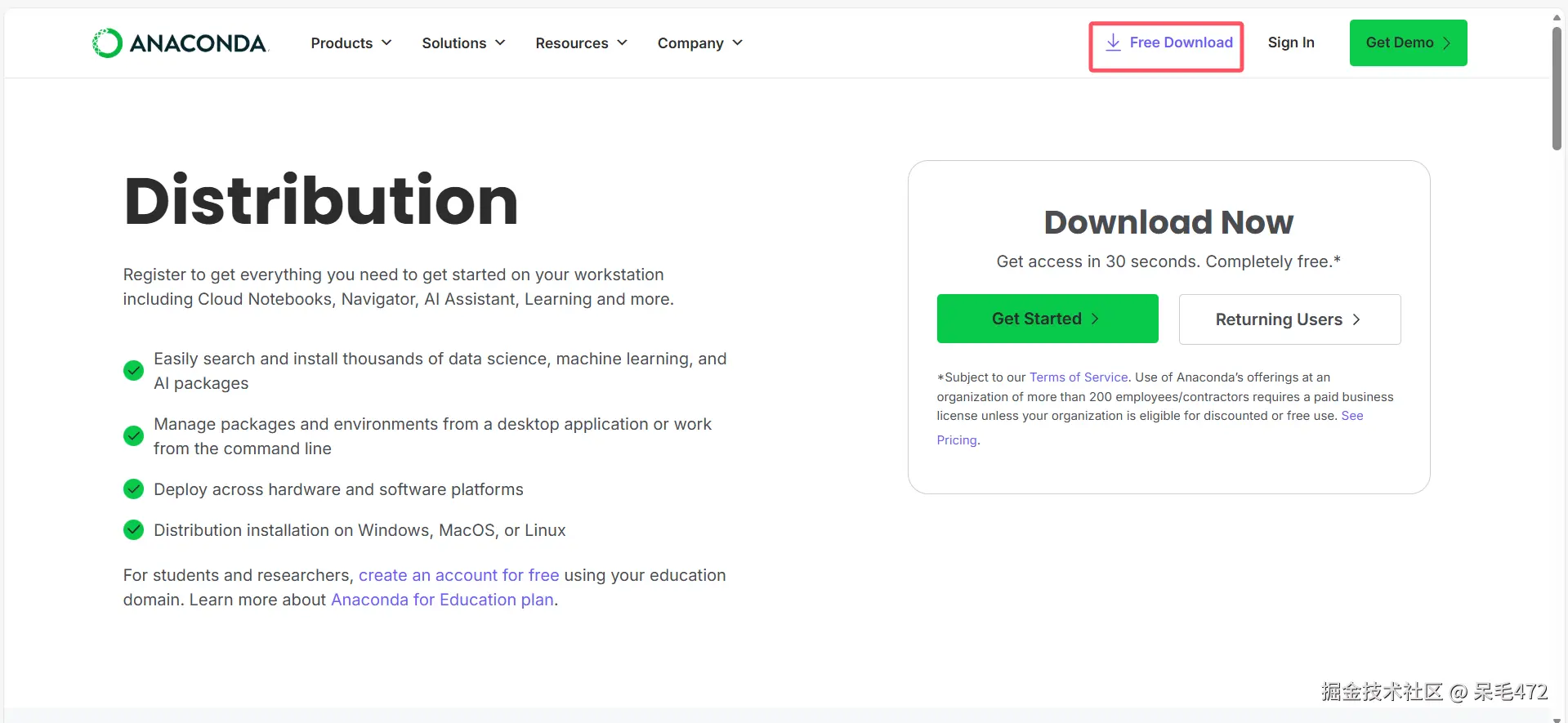Click the green checkmark beside 'Manage packages and environments'
This screenshot has height=723, width=1568.
133,435
